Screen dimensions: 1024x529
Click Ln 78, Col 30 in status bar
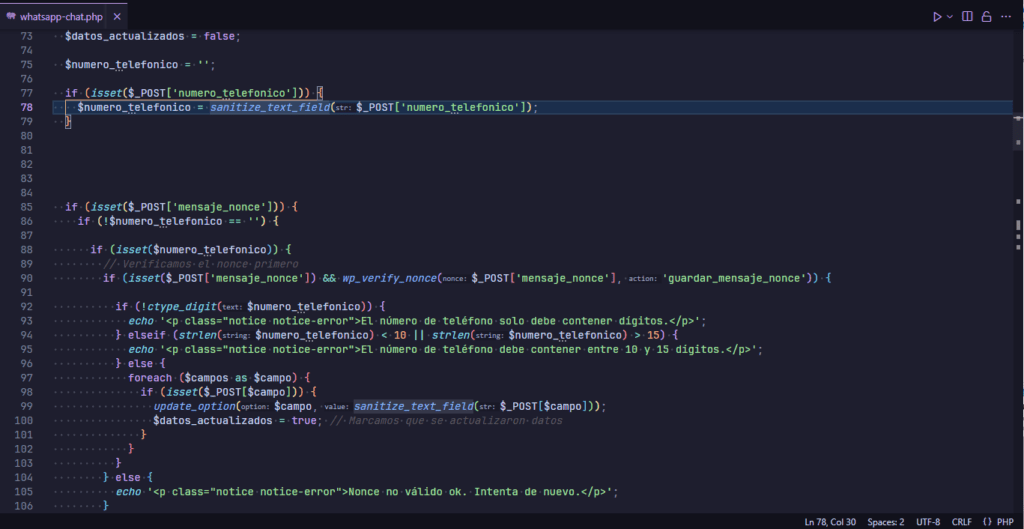(x=830, y=522)
